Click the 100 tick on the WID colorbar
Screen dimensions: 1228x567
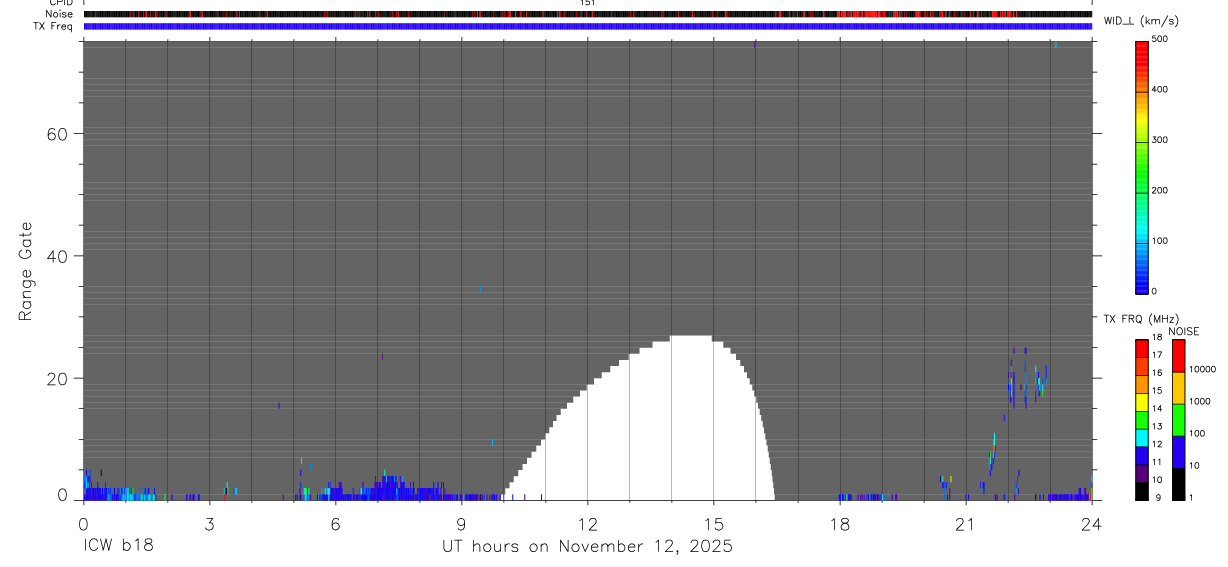click(x=1159, y=241)
